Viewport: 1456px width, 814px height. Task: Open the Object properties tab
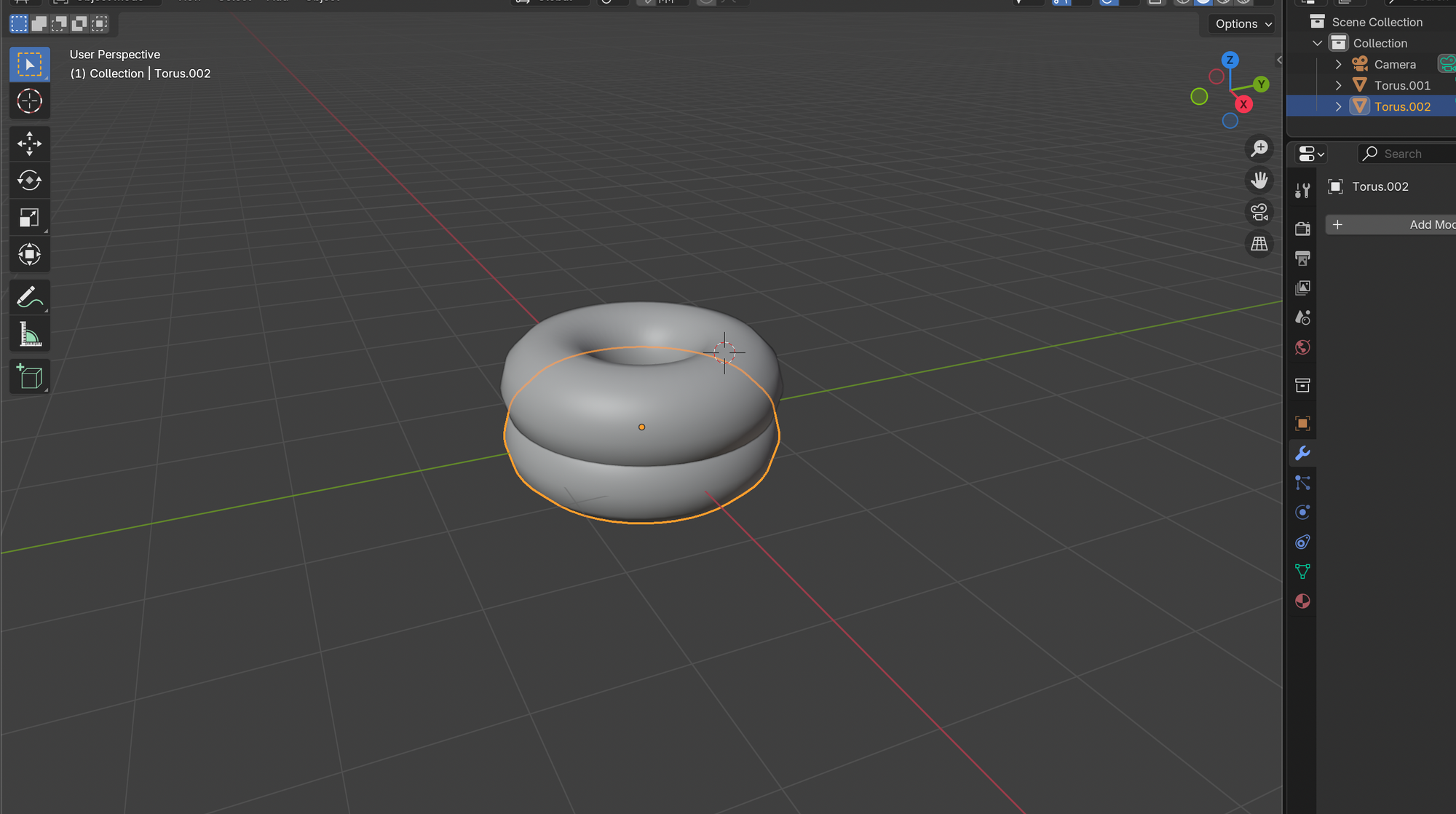point(1302,423)
